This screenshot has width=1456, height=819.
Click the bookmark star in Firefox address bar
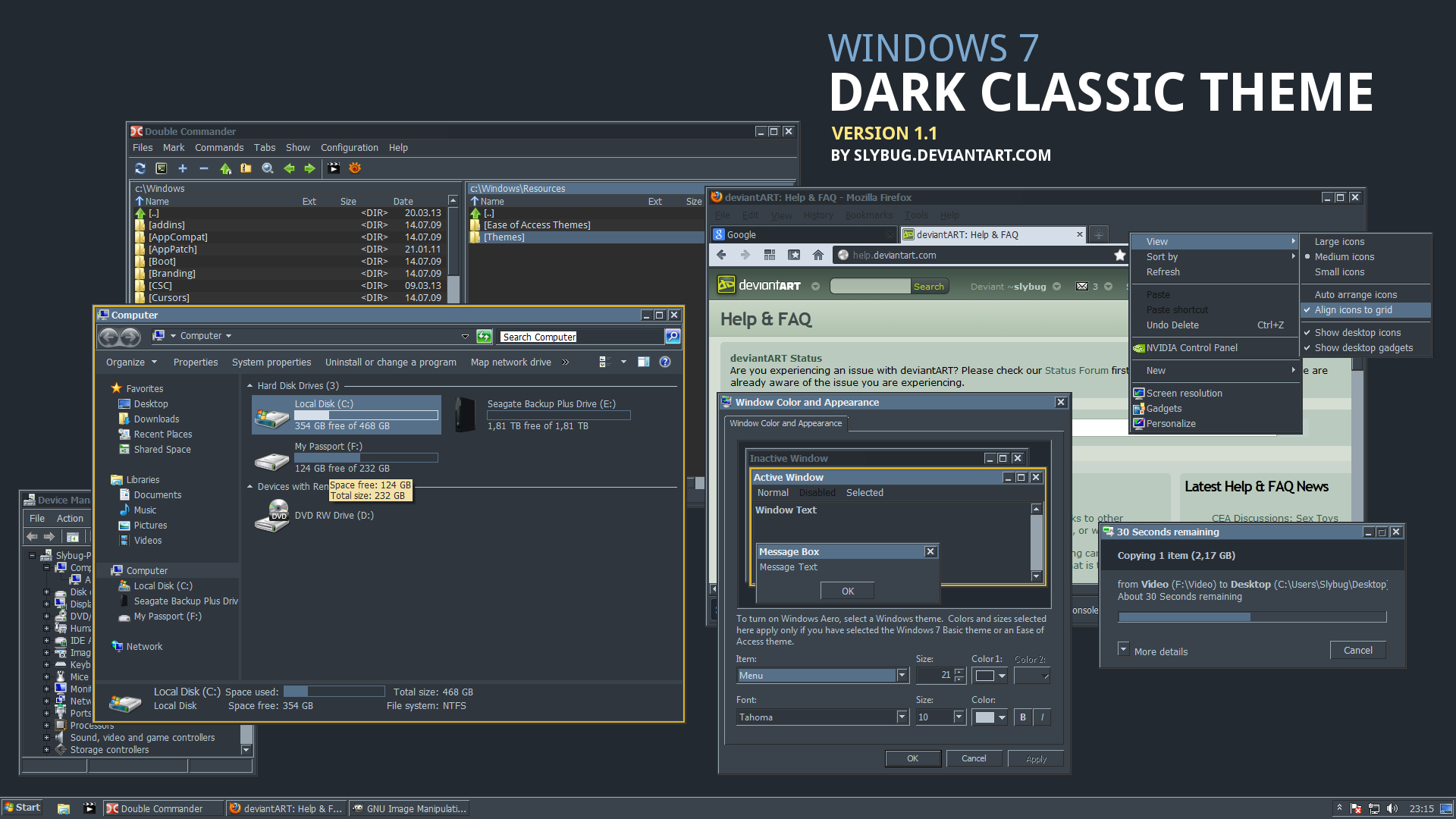[1119, 255]
